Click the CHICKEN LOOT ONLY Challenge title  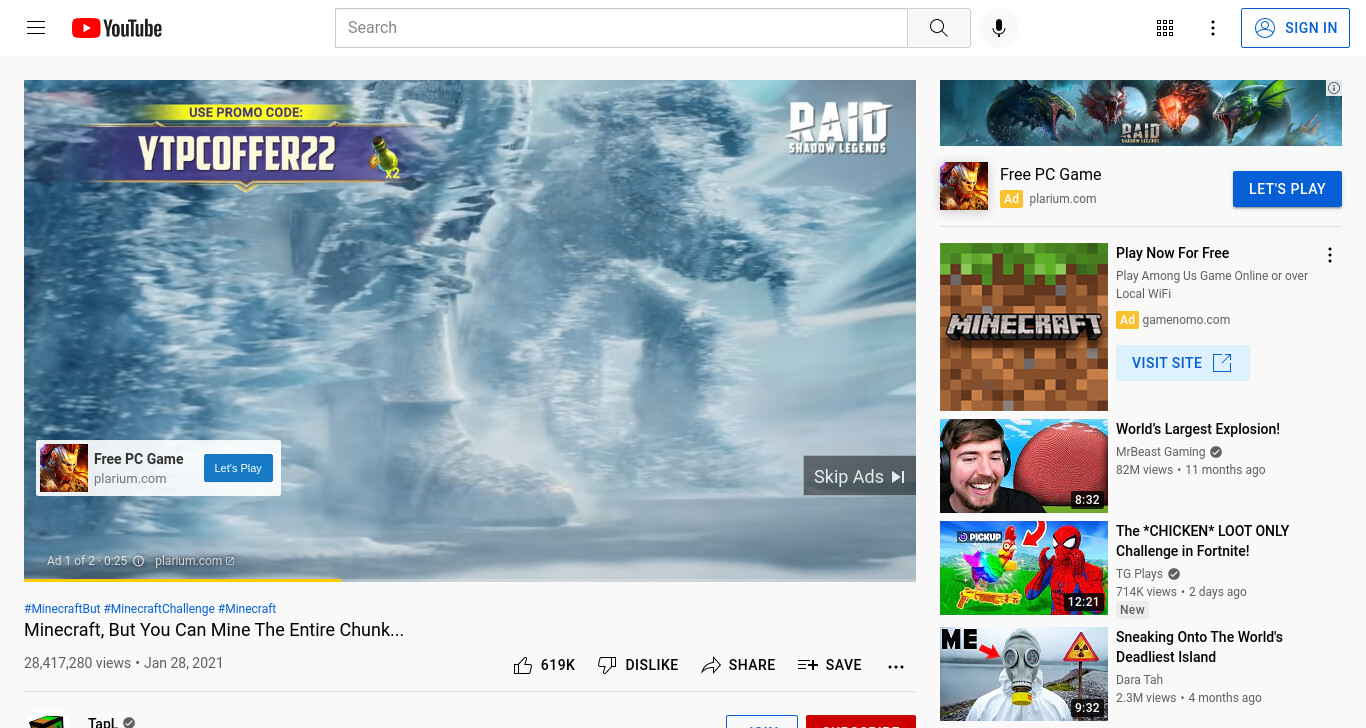coord(1203,541)
